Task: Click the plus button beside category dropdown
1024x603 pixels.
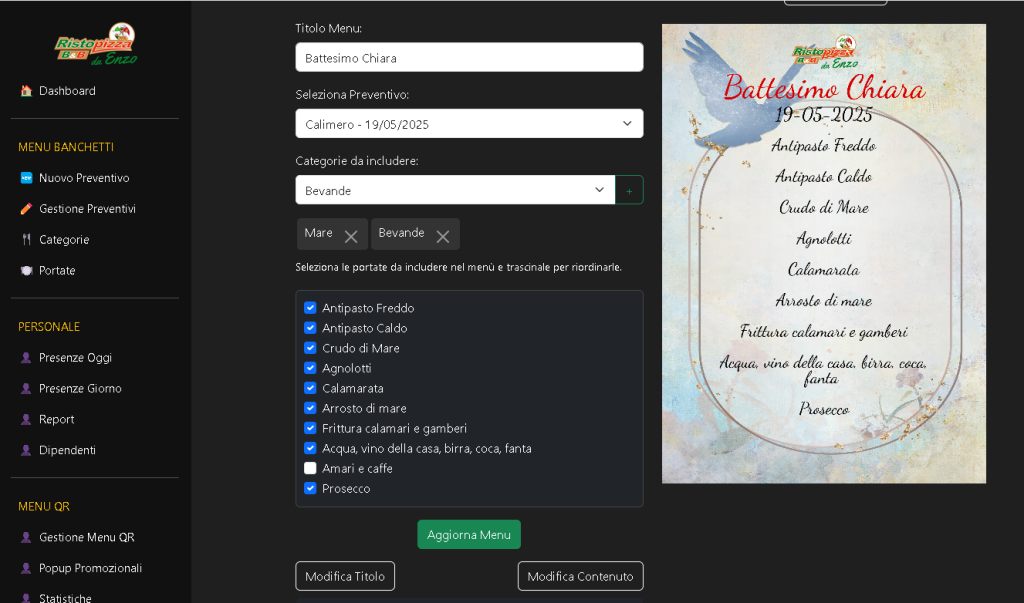Action: pyautogui.click(x=629, y=190)
